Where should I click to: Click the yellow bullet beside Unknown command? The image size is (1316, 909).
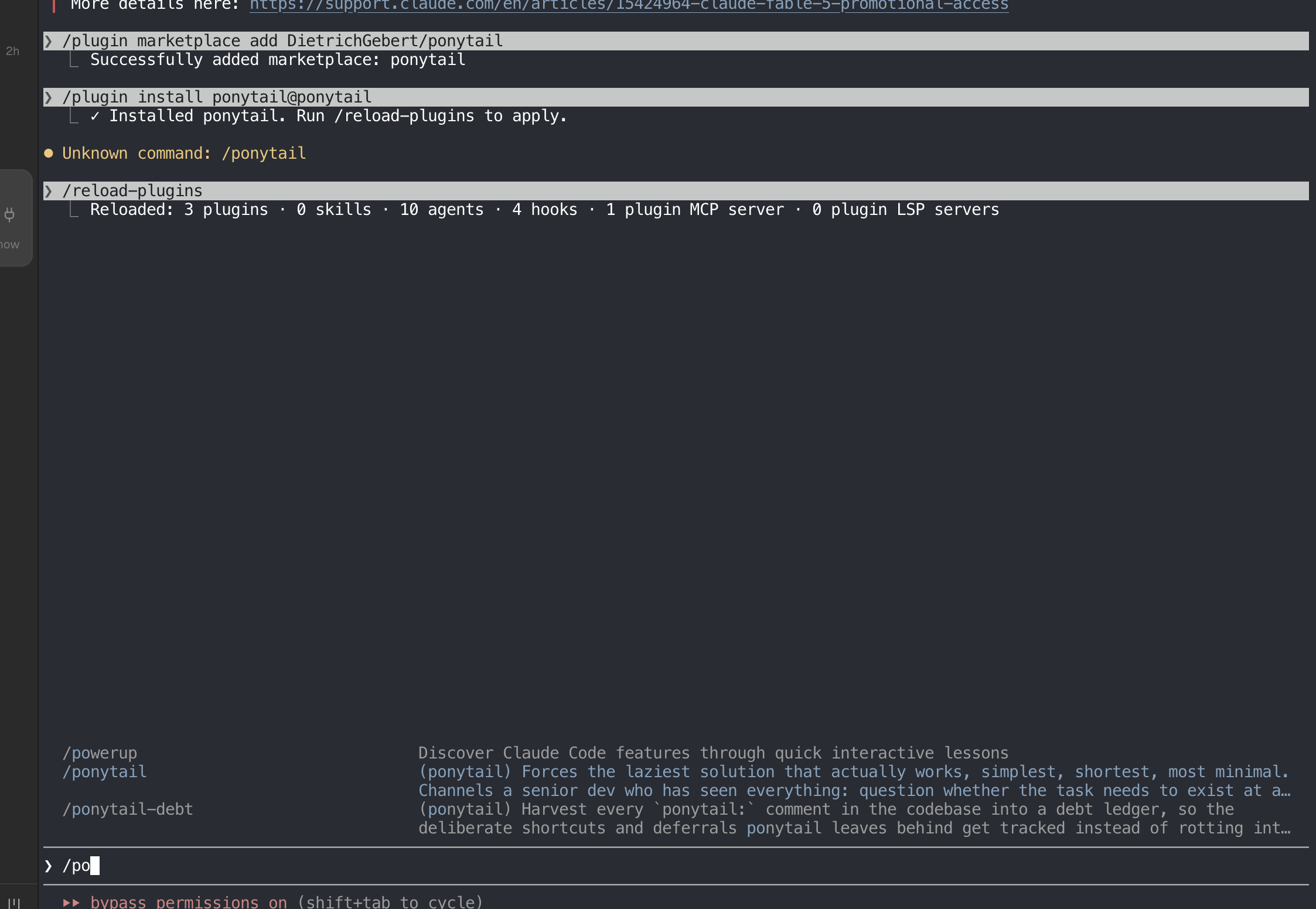tap(49, 153)
